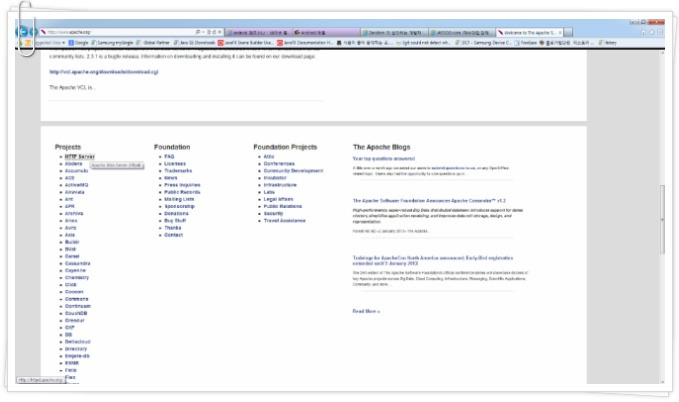Open the Press Inquiries link

(182, 185)
